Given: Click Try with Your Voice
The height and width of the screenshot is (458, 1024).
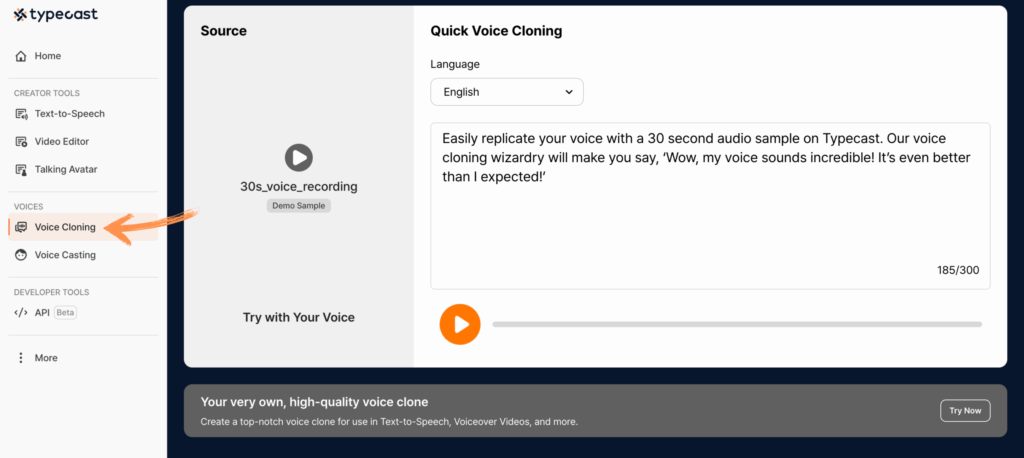Looking at the screenshot, I should (x=298, y=318).
